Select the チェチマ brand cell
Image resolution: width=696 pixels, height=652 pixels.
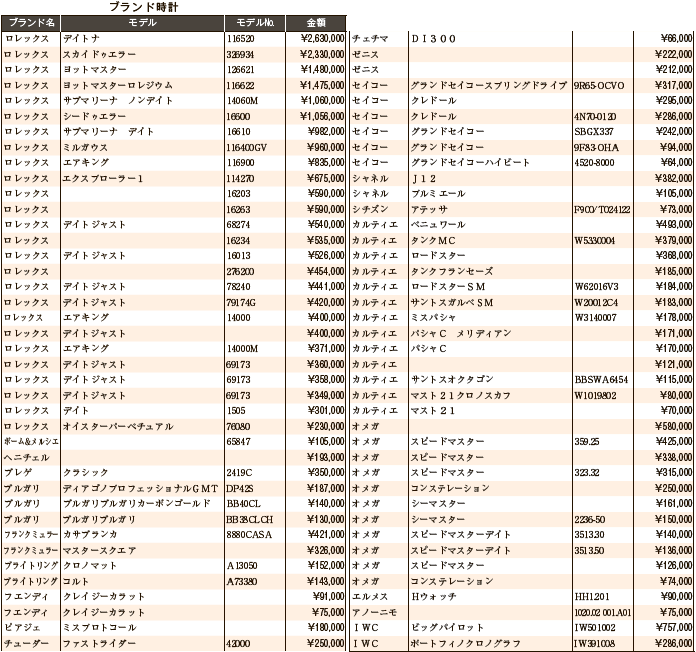coord(370,39)
